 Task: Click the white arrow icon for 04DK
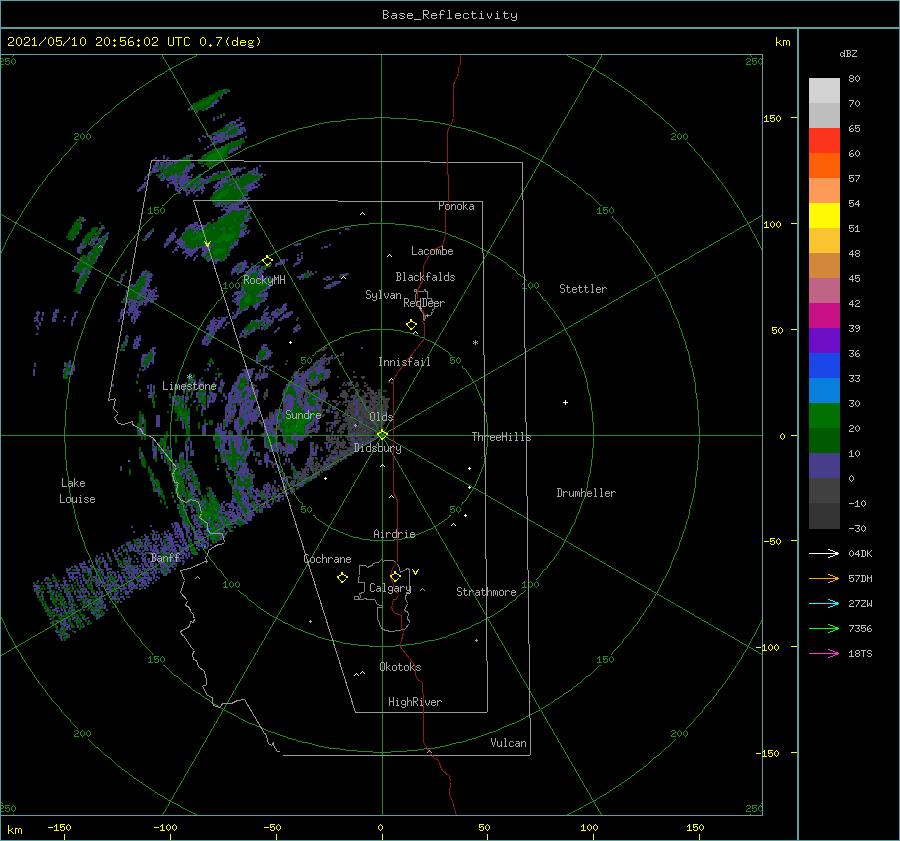pyautogui.click(x=824, y=553)
